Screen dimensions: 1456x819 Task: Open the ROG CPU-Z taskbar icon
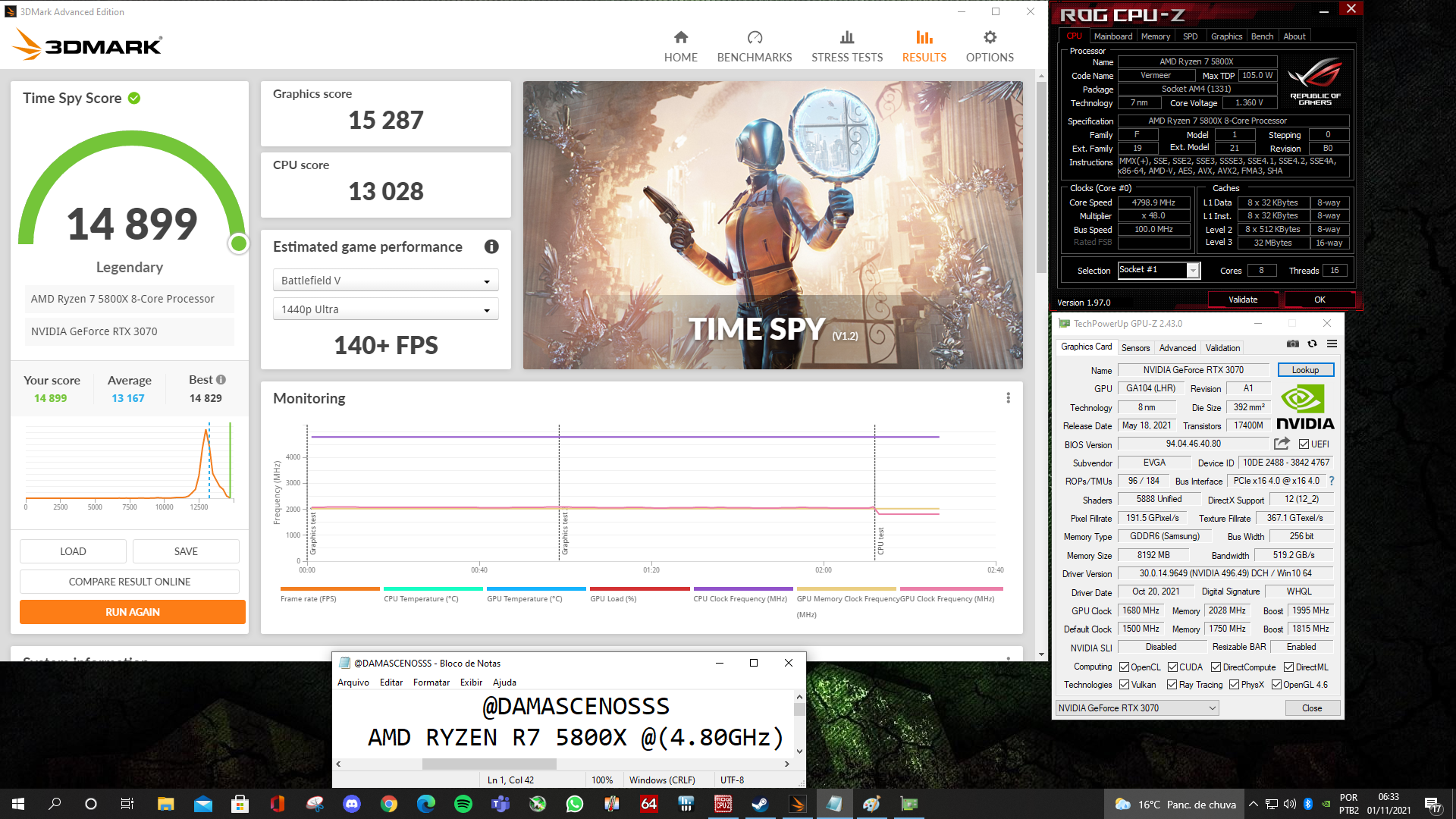point(723,804)
